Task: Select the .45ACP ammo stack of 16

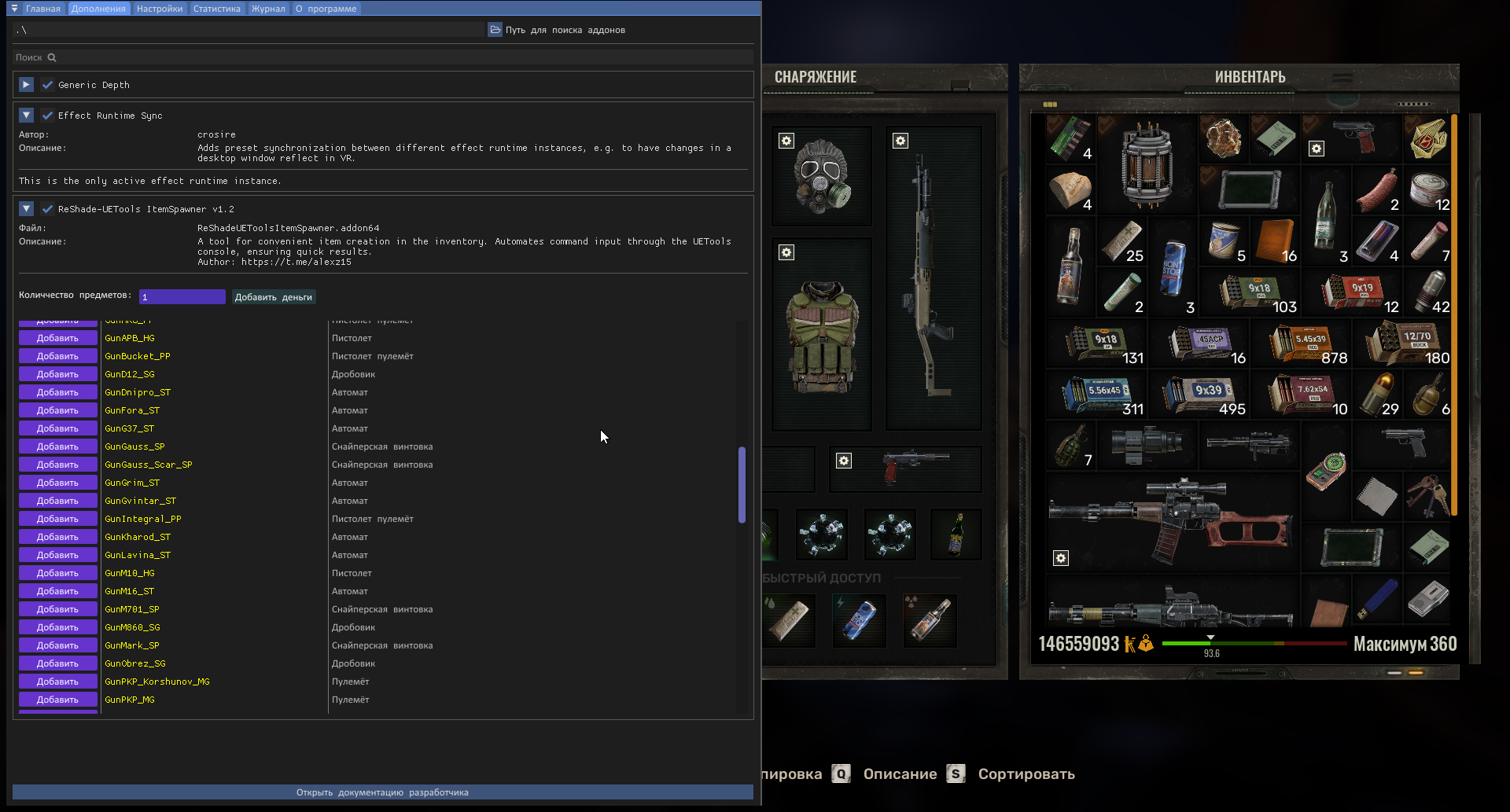Action: click(1199, 343)
